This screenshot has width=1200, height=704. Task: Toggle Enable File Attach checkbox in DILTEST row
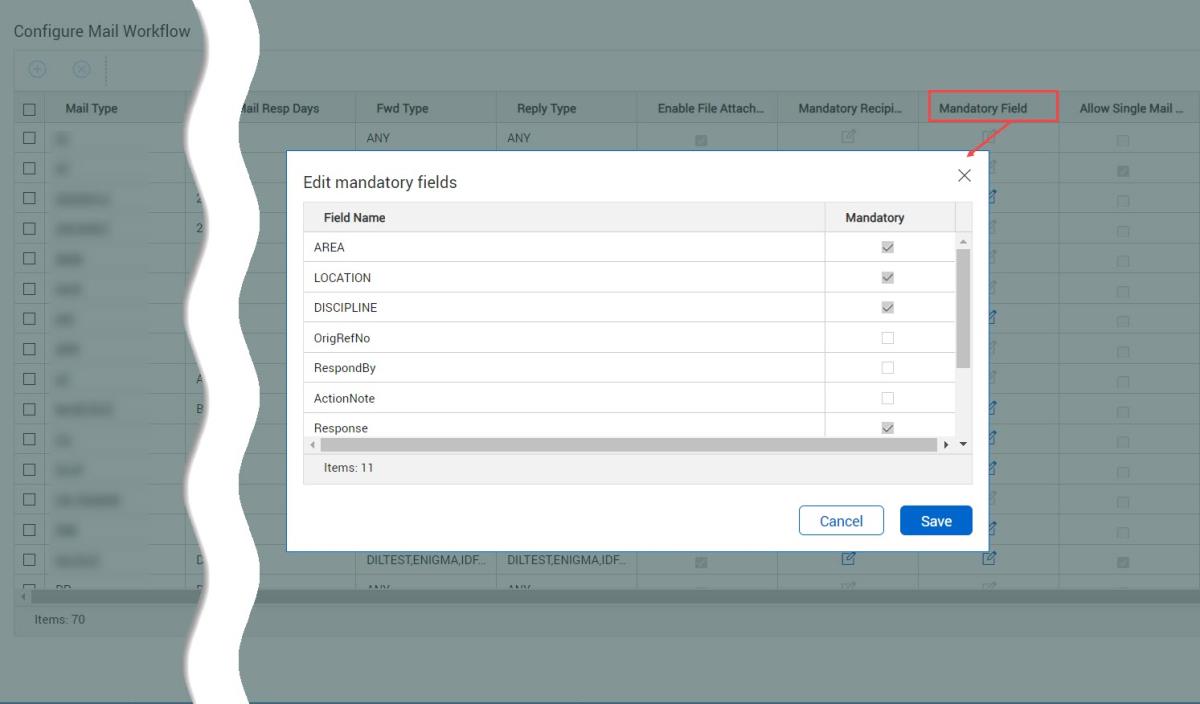tap(701, 562)
